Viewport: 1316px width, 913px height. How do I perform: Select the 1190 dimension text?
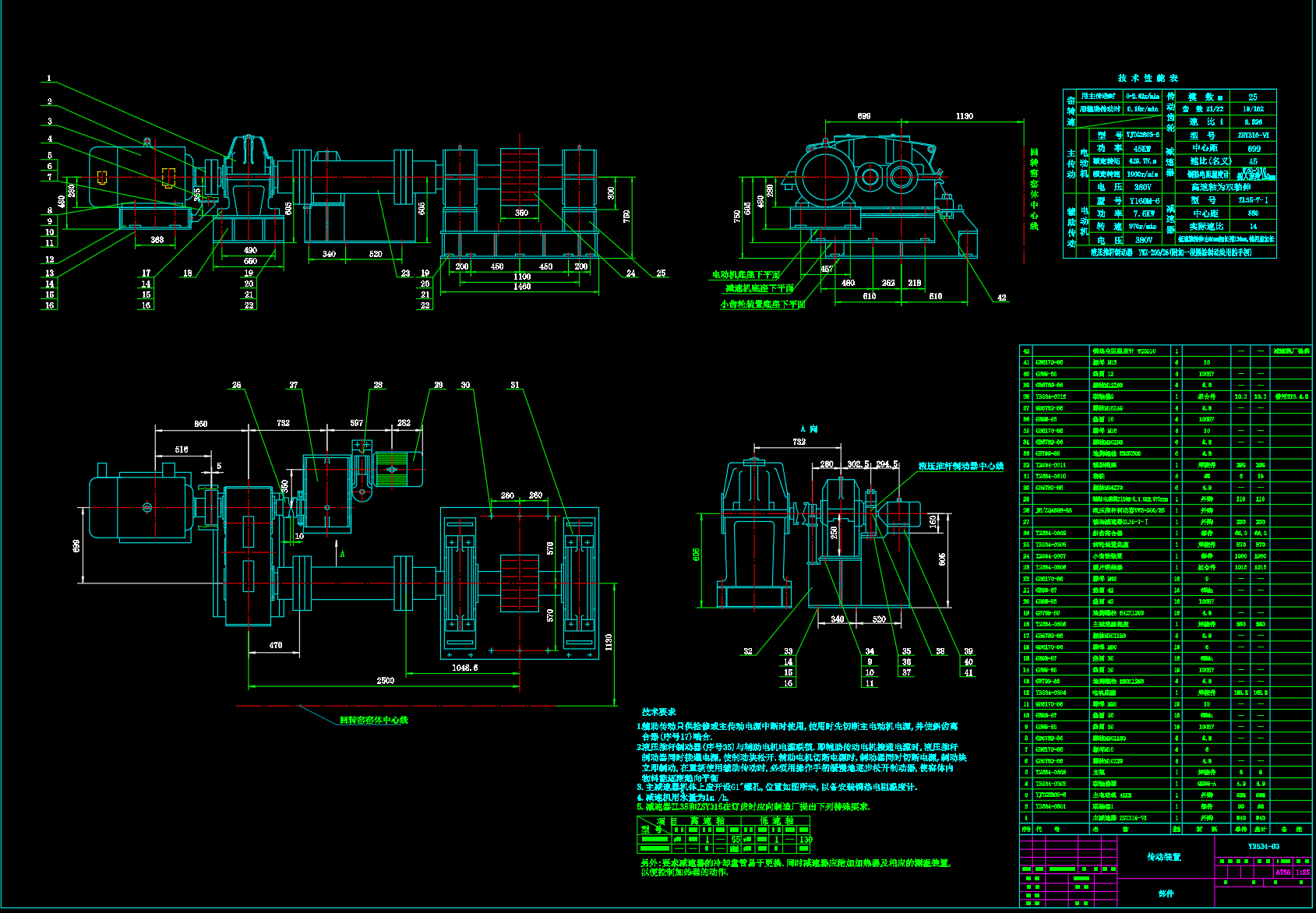click(964, 116)
